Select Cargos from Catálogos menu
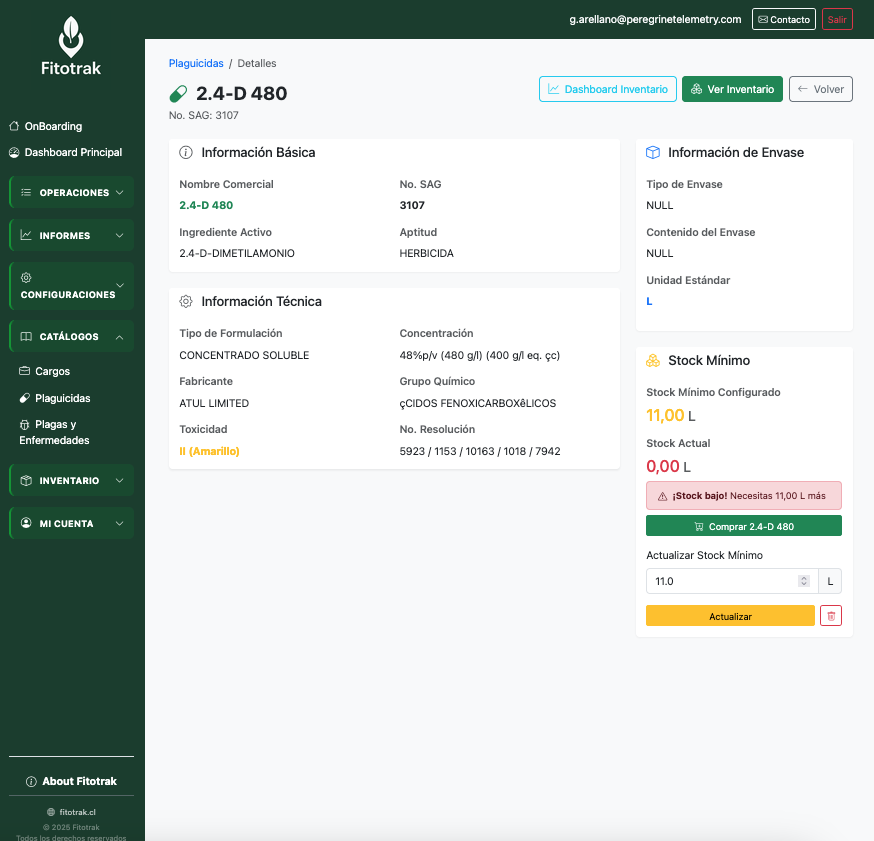Viewport: 874px width, 841px height. coord(52,371)
